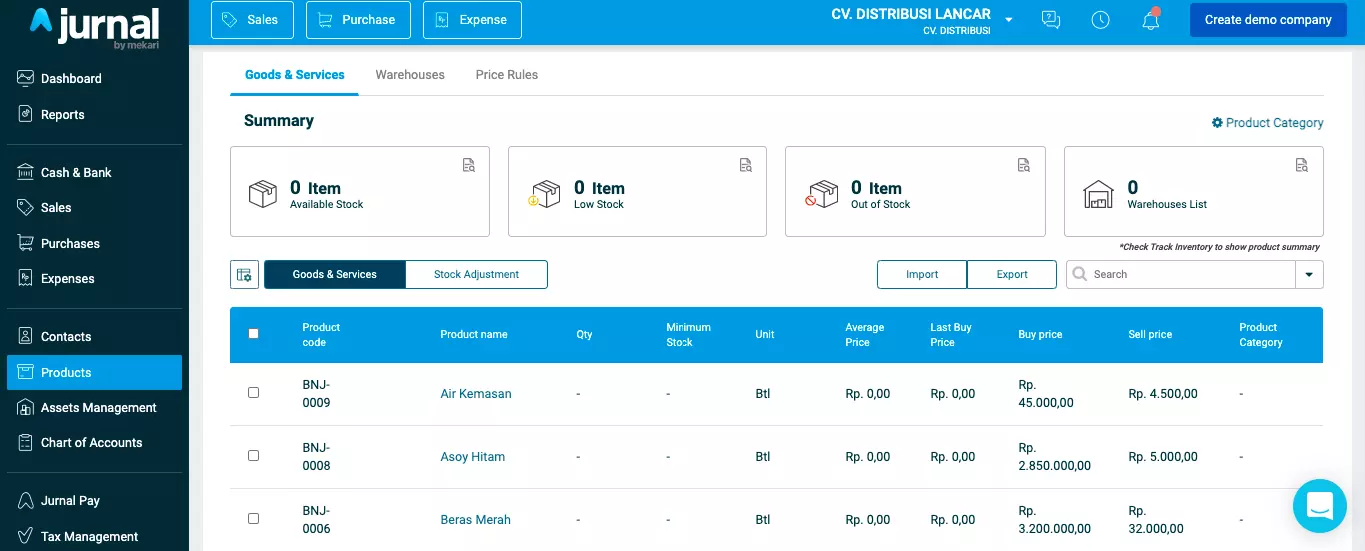Expand the company selector dropdown arrow
Viewport: 1365px width, 551px height.
[x=1008, y=20]
